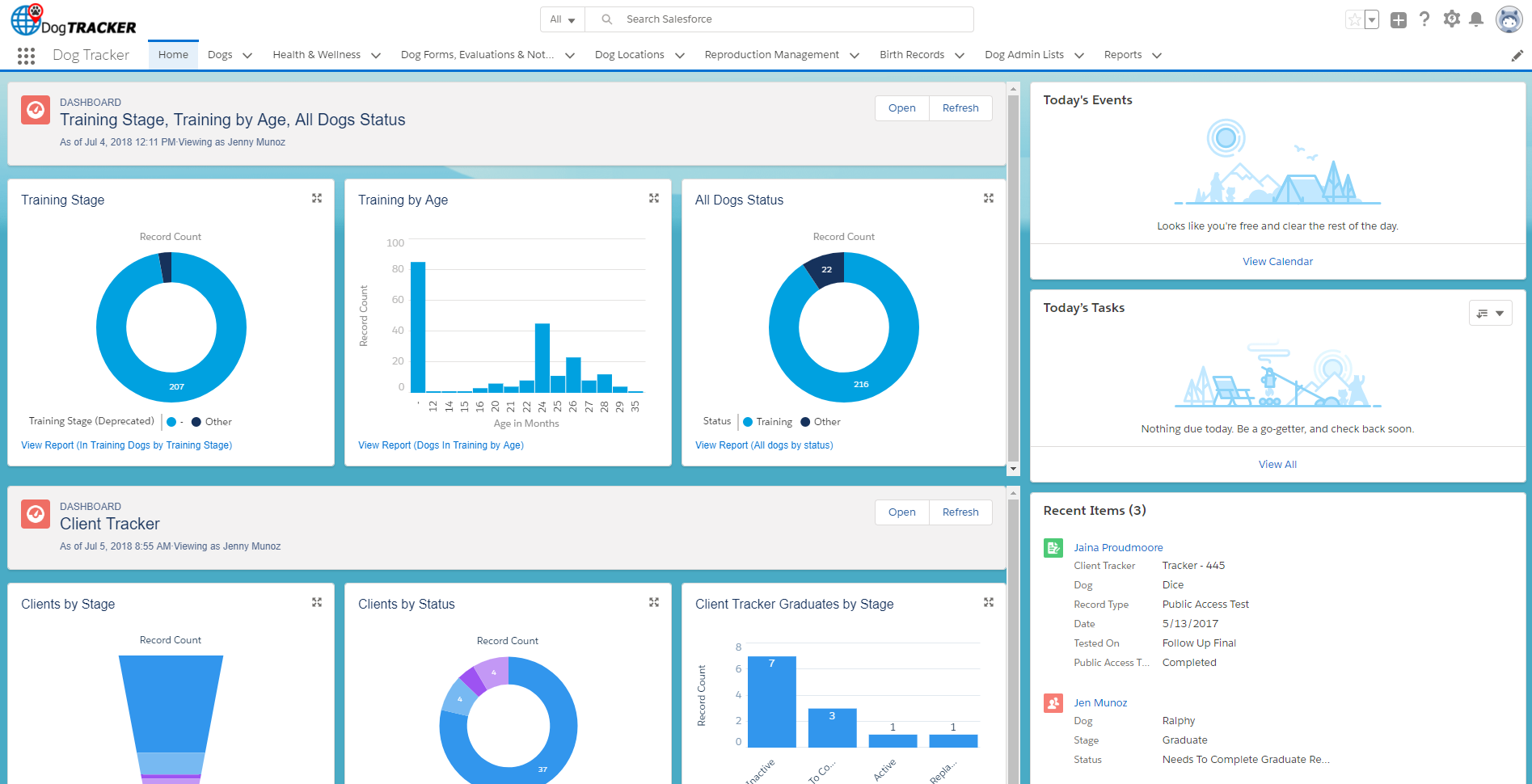
Task: Click the edit navigation pencil icon
Action: (x=1517, y=56)
